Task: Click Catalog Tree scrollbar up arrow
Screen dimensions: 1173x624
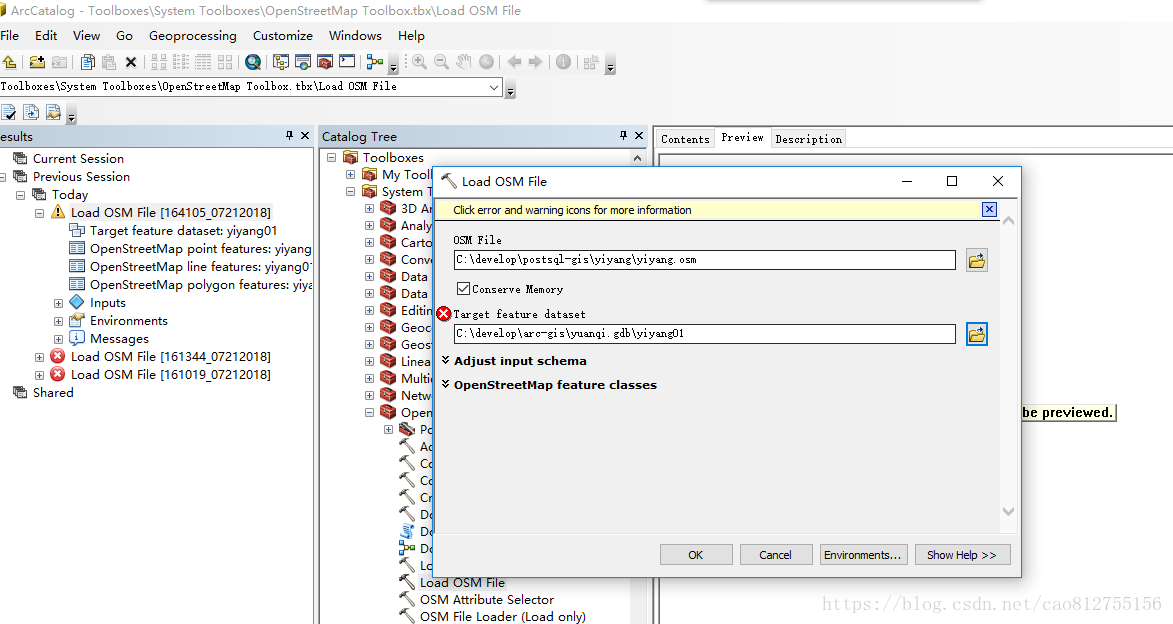Action: click(637, 158)
